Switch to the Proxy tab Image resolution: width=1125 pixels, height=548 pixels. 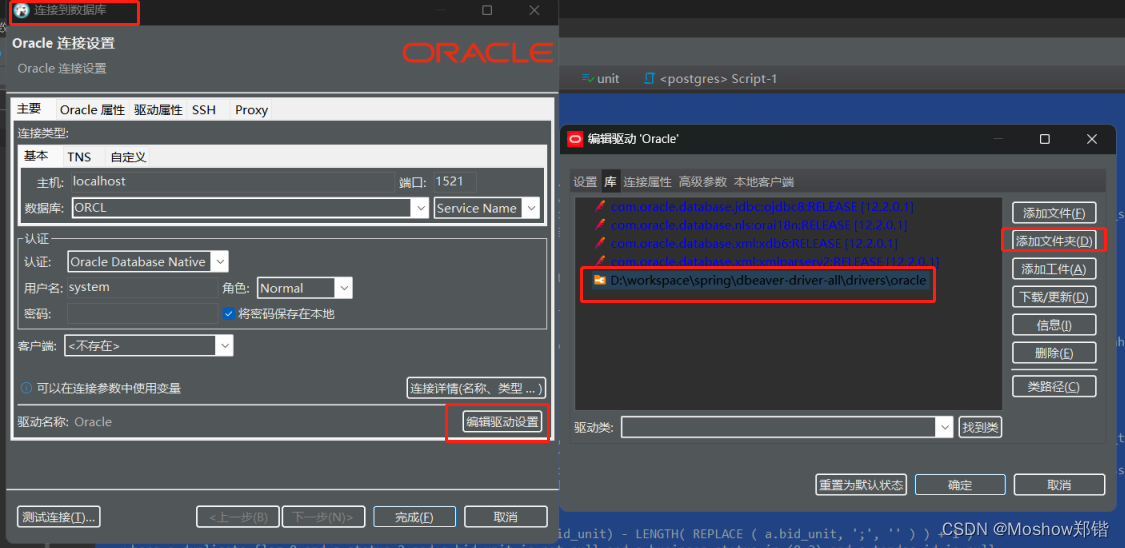click(x=251, y=110)
